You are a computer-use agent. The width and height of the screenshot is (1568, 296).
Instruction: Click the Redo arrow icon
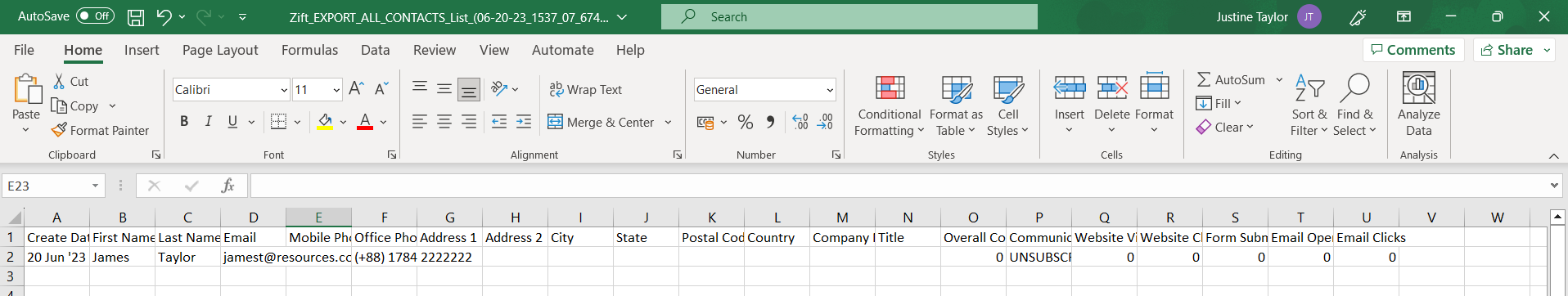(x=204, y=16)
